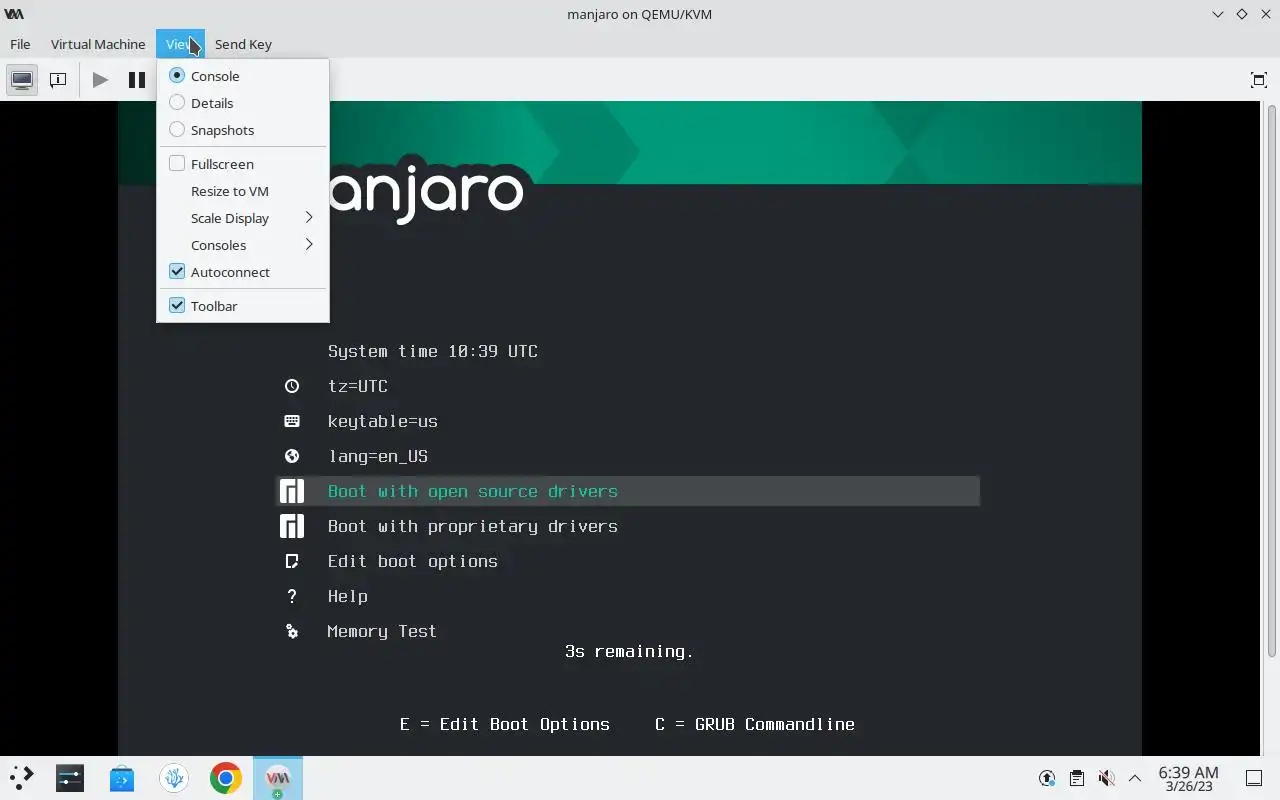Click the System time 10:39 UTC line
Screen dimensions: 1280x800
click(x=433, y=351)
